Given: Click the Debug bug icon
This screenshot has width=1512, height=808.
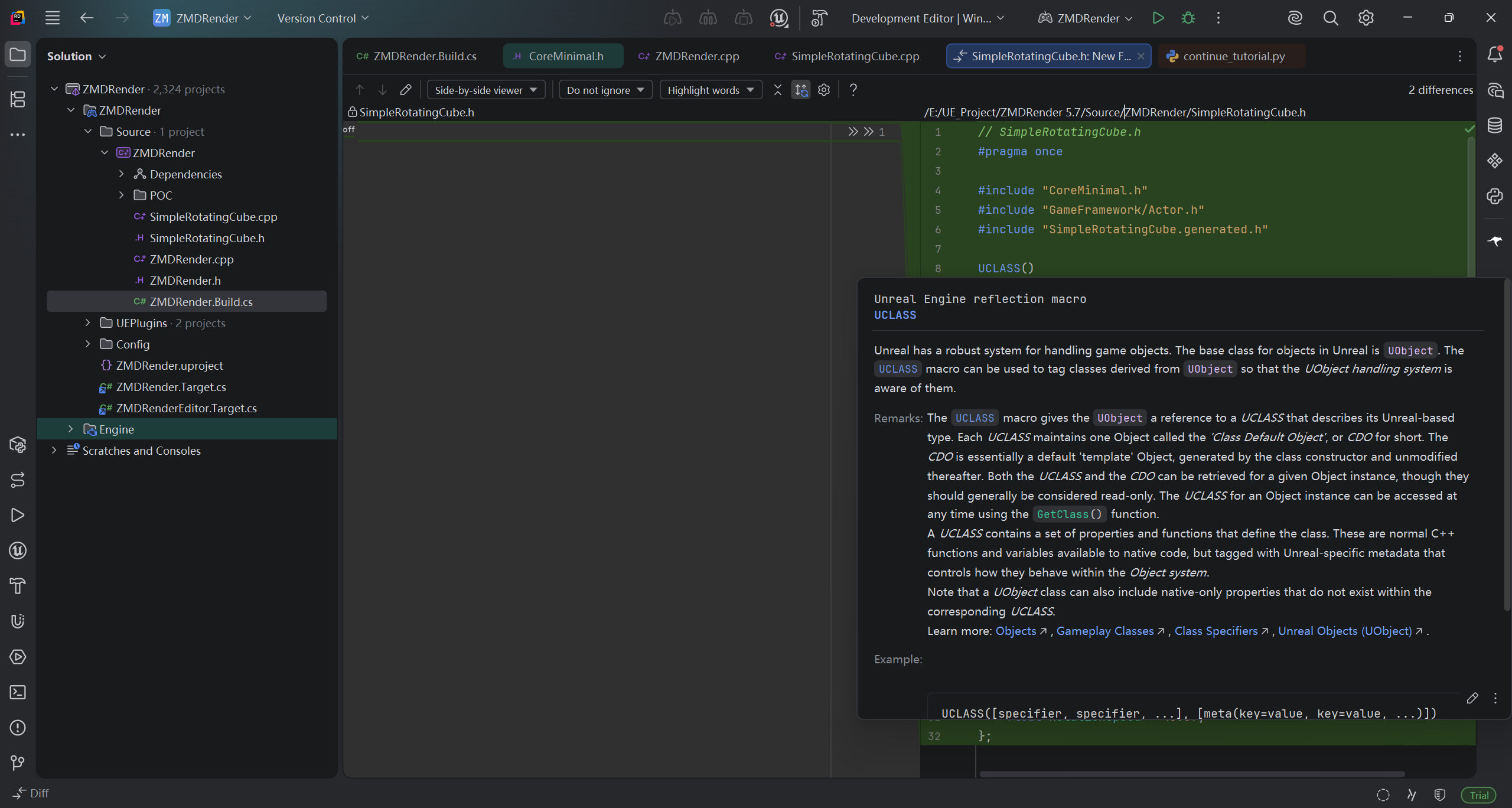Looking at the screenshot, I should [1188, 18].
